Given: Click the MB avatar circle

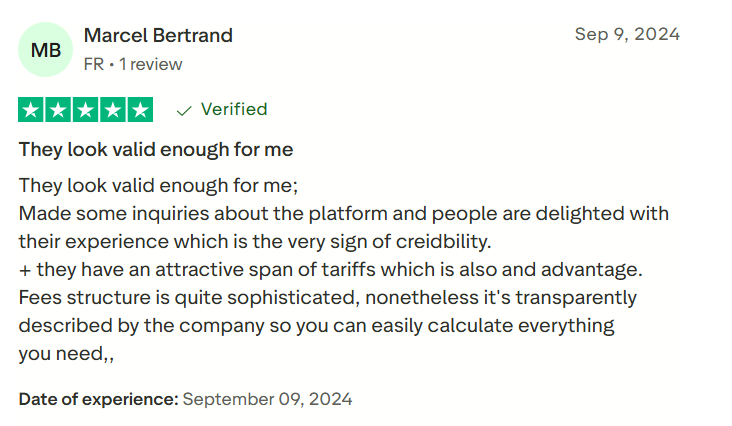Looking at the screenshot, I should click(x=46, y=49).
